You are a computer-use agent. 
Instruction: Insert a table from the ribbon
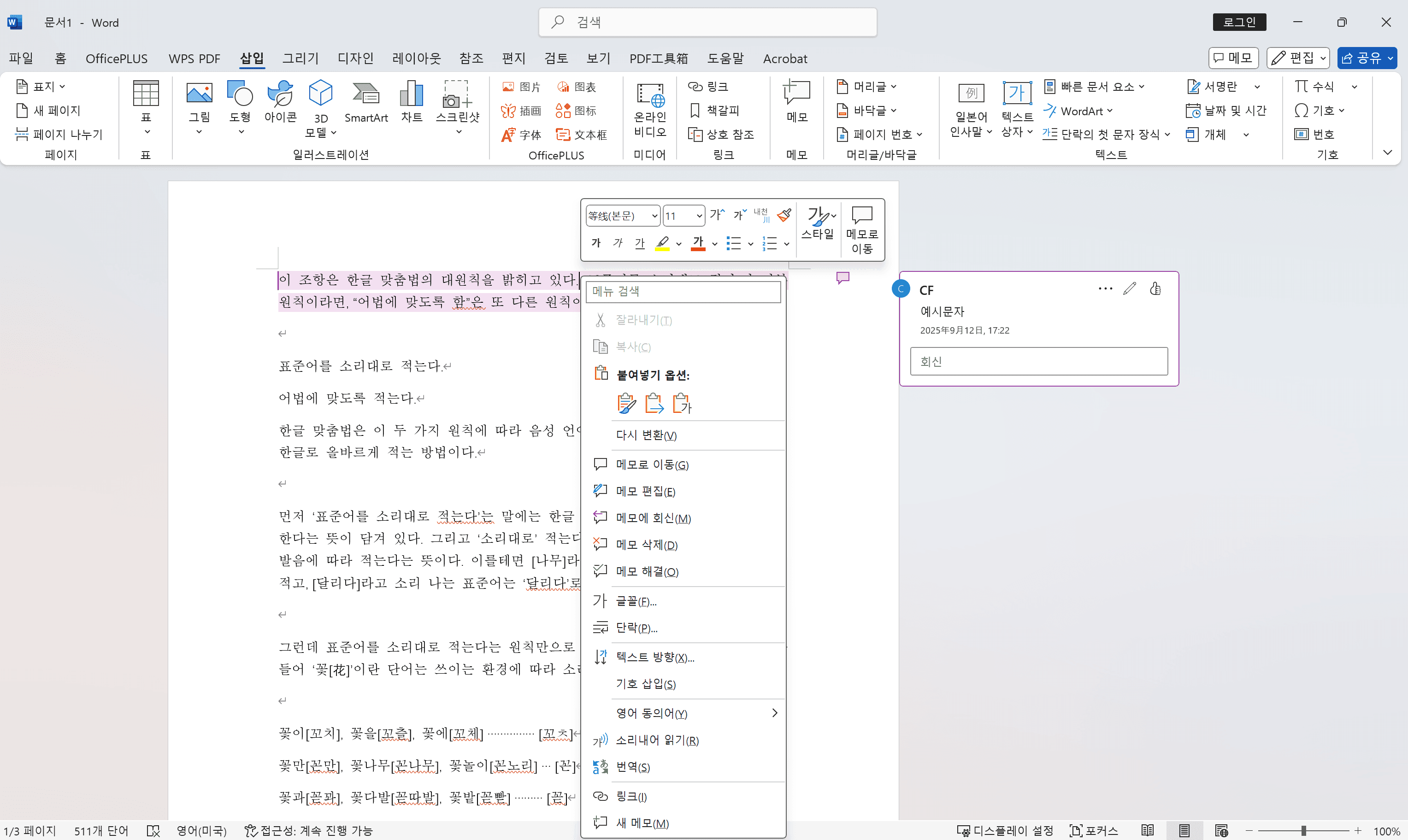(x=146, y=106)
